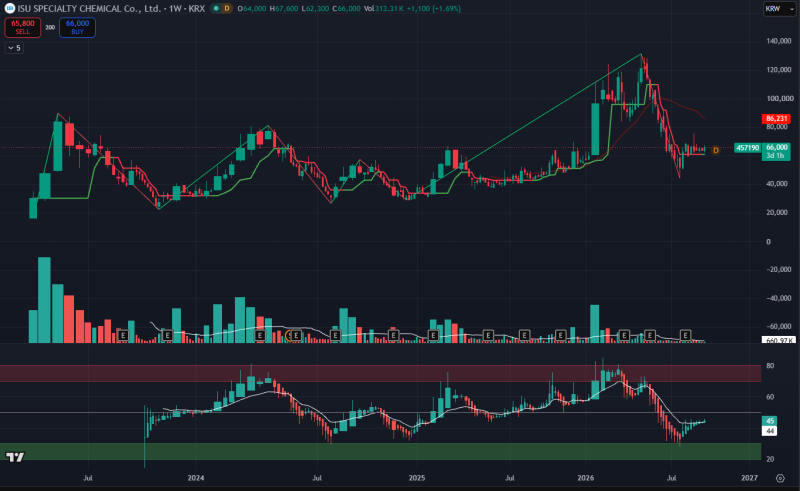Viewport: 800px width, 491px height.
Task: Click the H67,600 high value
Action: (284, 9)
